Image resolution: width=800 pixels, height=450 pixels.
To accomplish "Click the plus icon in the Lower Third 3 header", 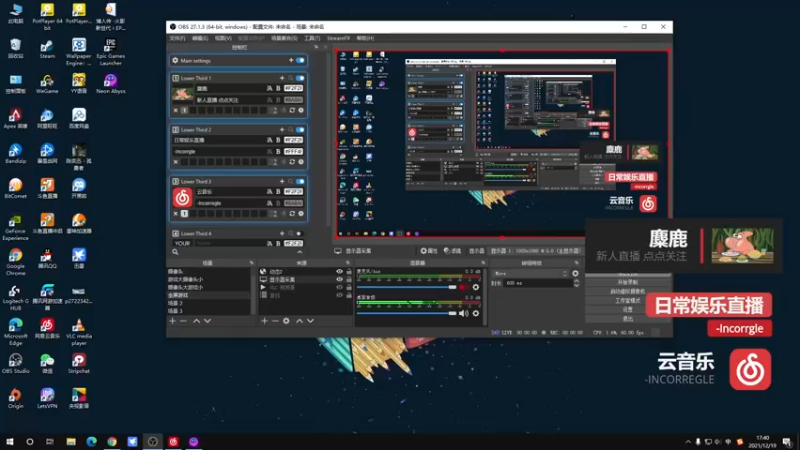I will coord(282,181).
